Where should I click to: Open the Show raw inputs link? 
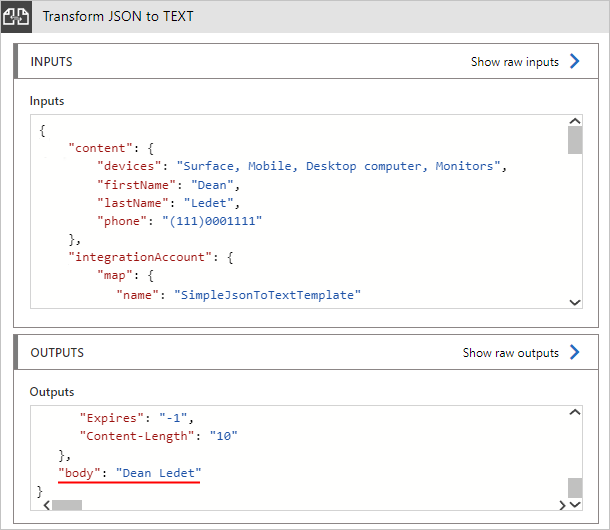coord(515,62)
